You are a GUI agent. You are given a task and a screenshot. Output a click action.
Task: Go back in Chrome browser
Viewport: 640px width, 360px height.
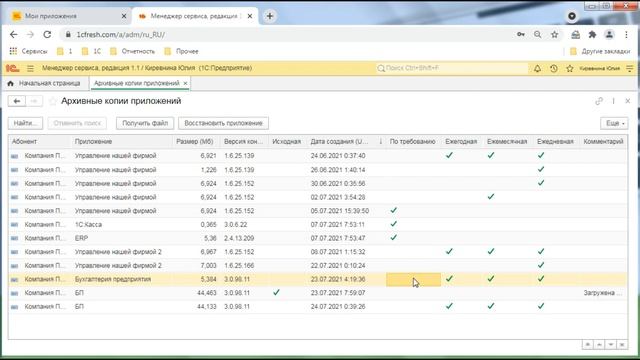[x=14, y=35]
